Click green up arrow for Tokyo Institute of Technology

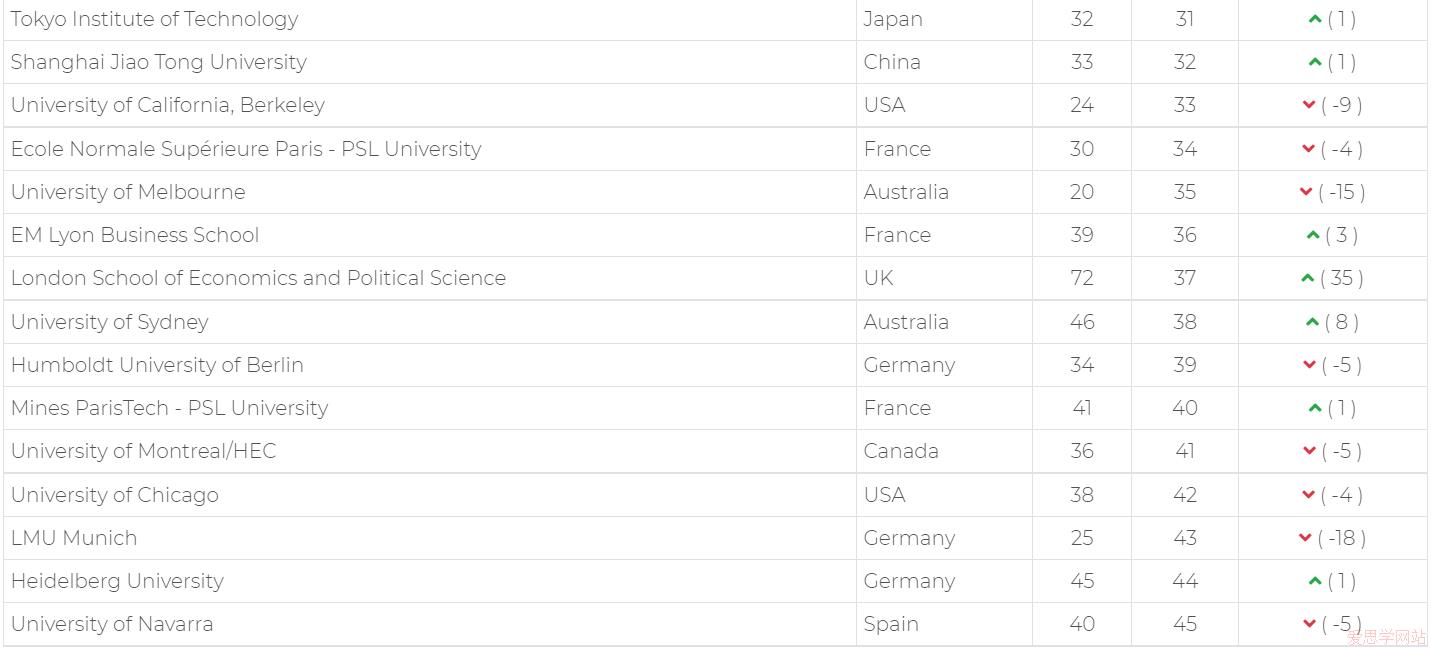[1314, 19]
